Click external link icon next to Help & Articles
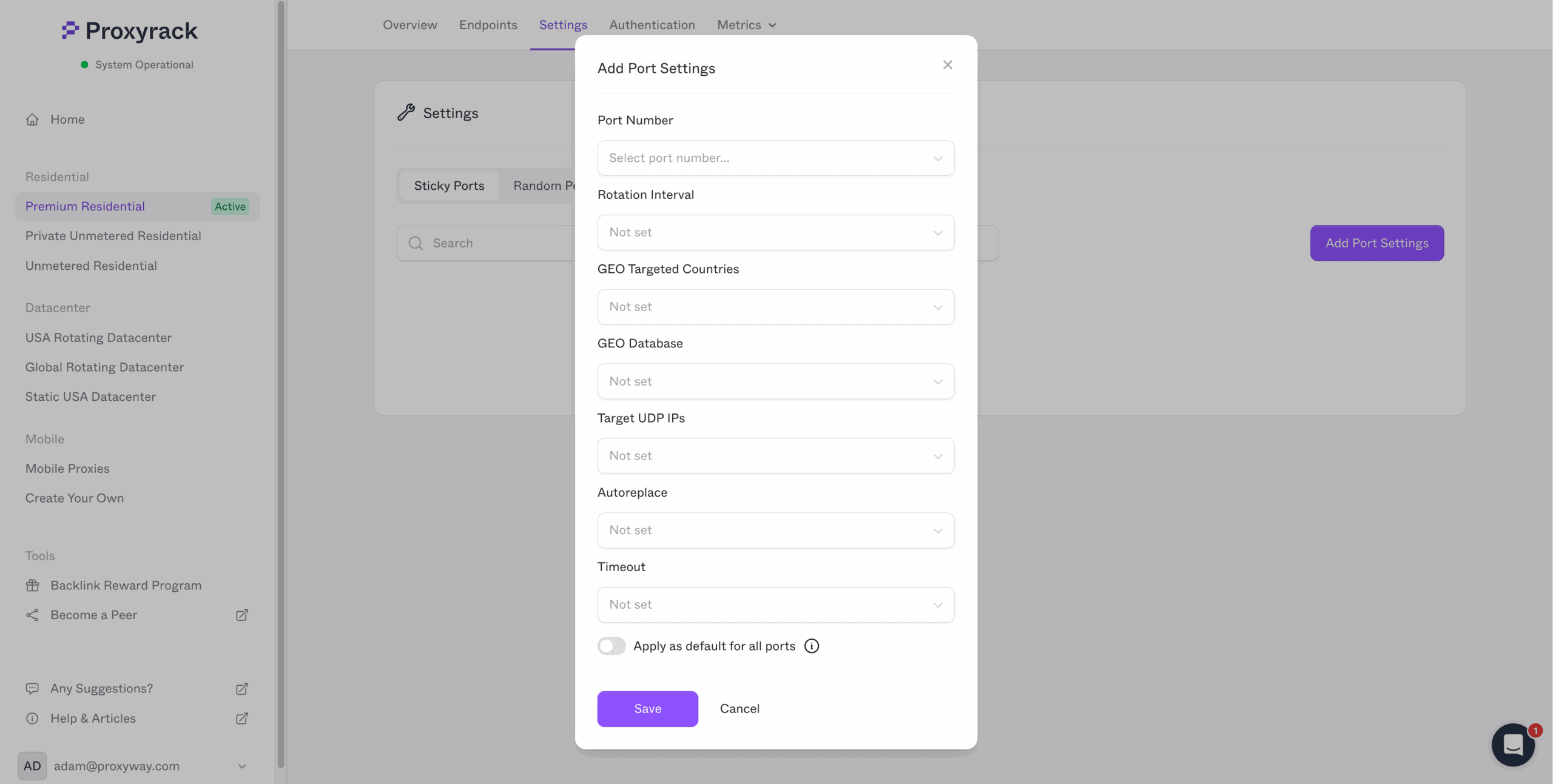 pyautogui.click(x=242, y=719)
